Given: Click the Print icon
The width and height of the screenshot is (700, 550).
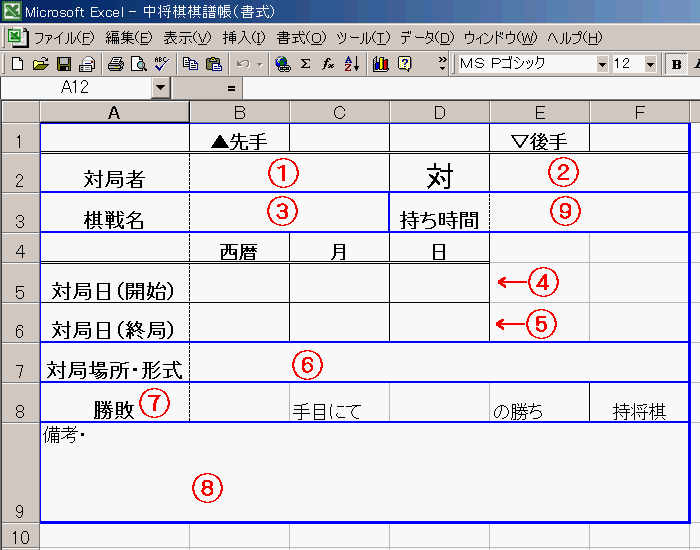Looking at the screenshot, I should (116, 64).
